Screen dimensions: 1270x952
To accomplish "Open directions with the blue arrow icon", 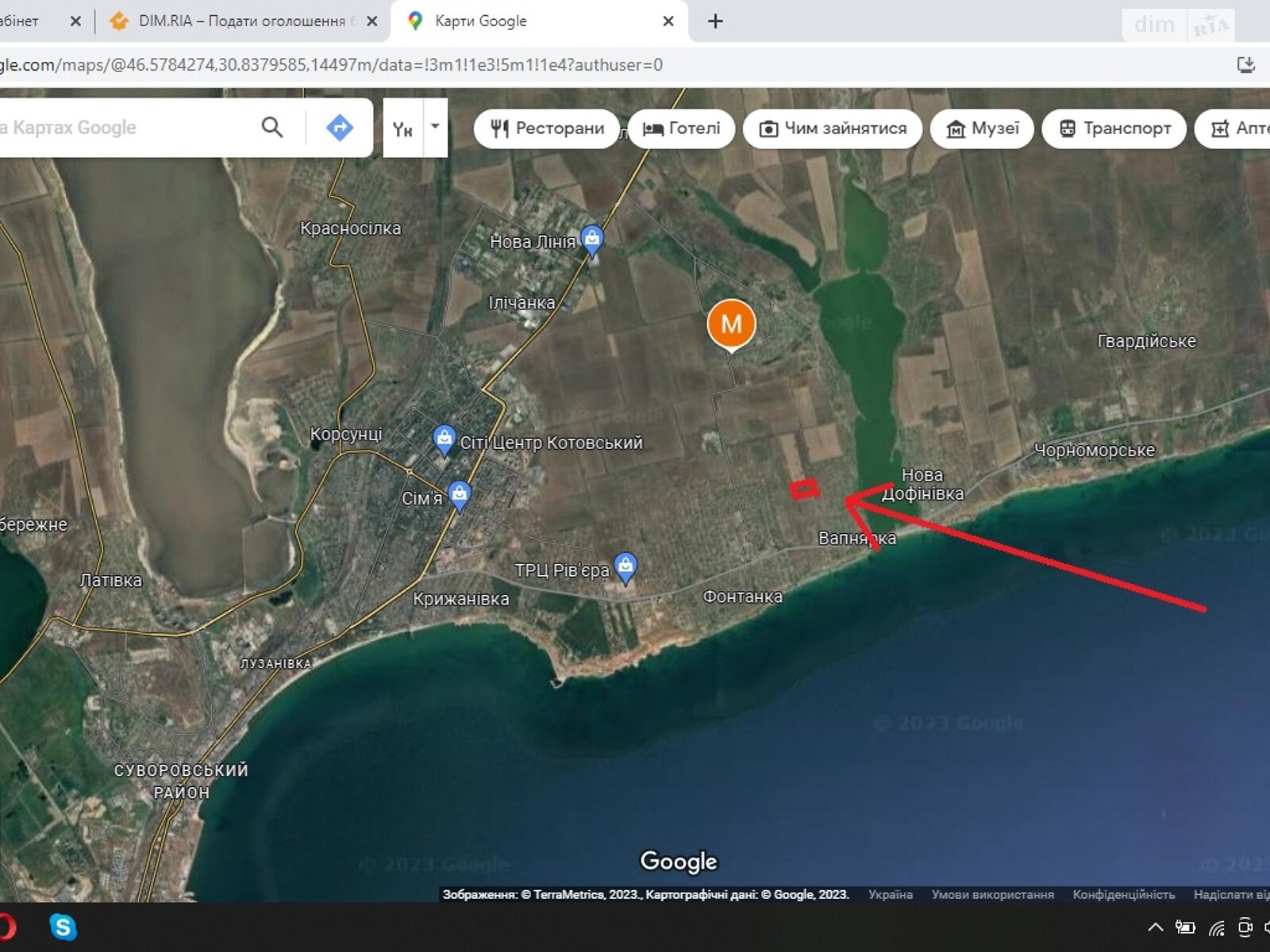I will [340, 128].
